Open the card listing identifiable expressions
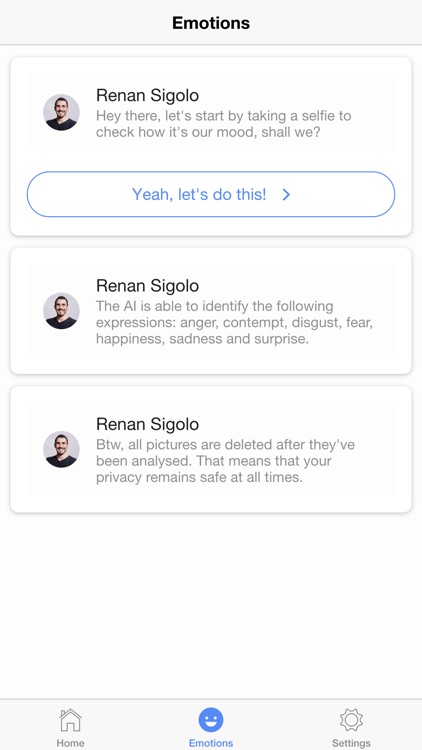The image size is (422, 750). point(211,311)
